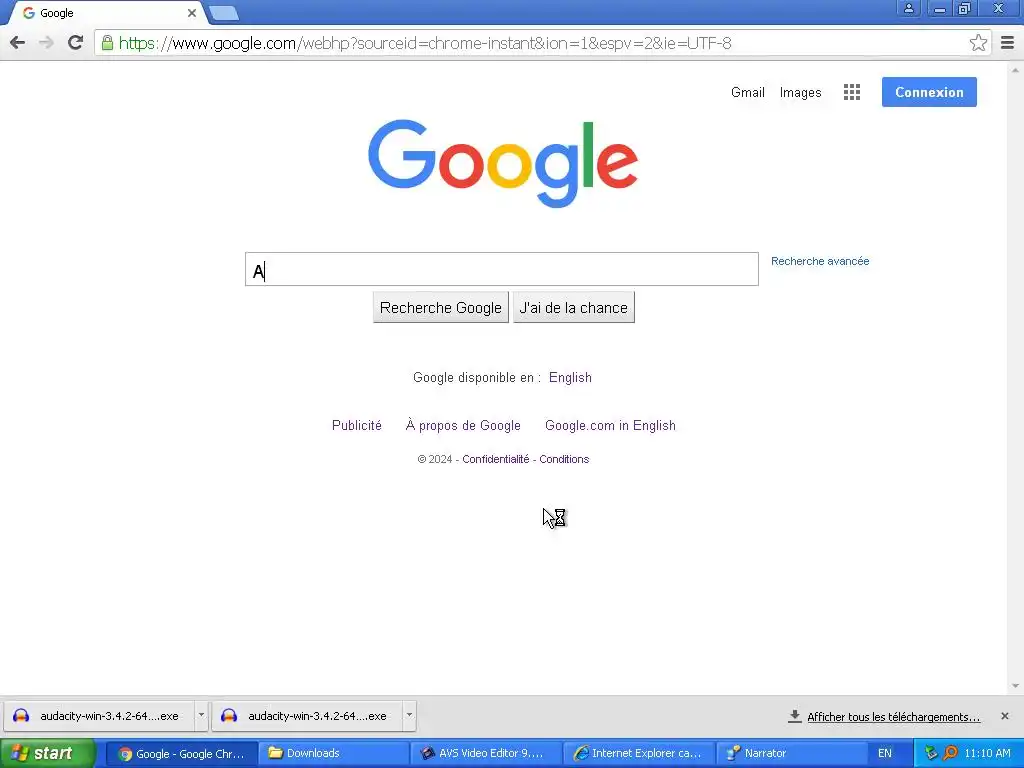The height and width of the screenshot is (768, 1024).
Task: Open the Publicité link
Action: 357,426
